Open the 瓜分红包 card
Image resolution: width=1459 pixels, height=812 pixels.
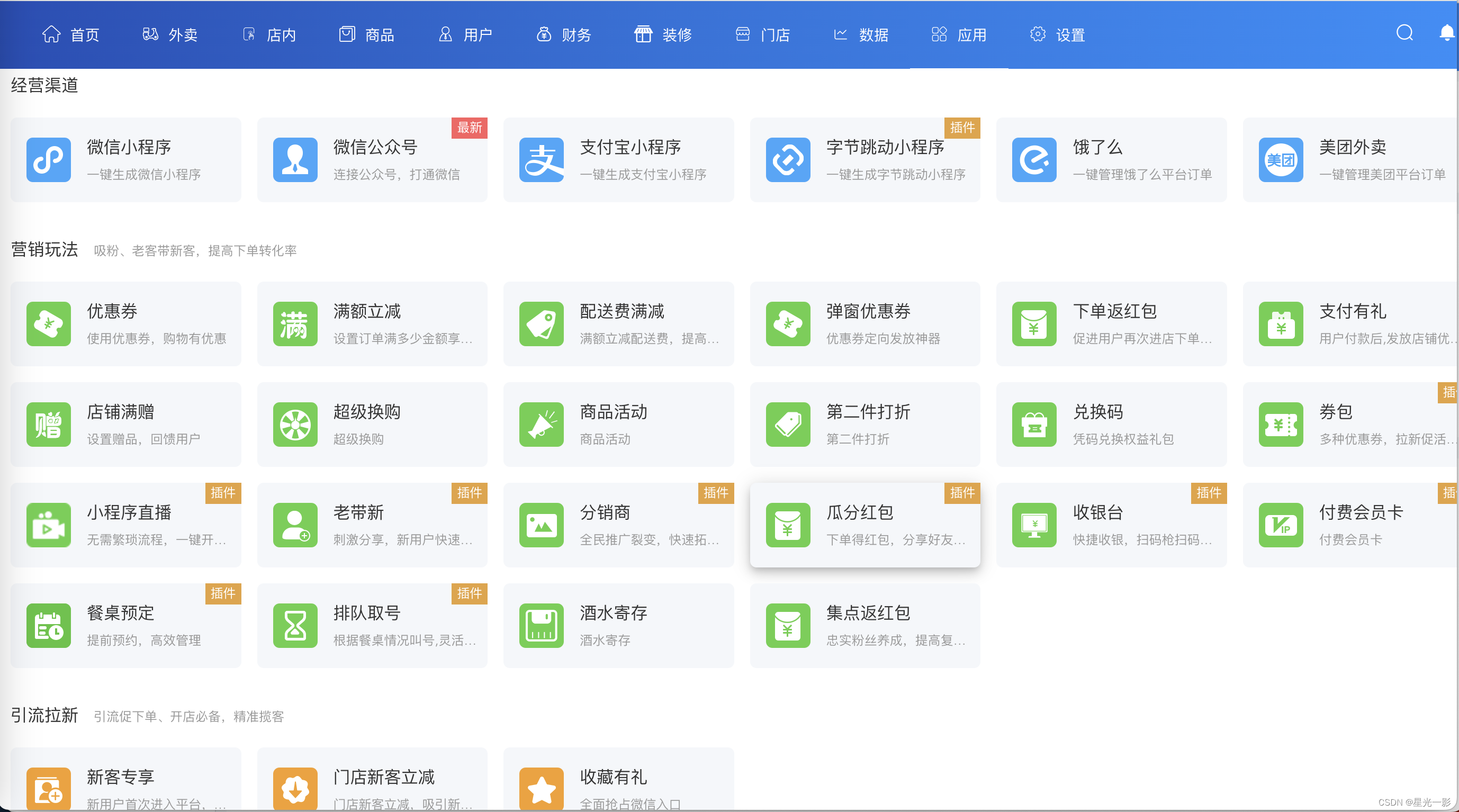864,525
